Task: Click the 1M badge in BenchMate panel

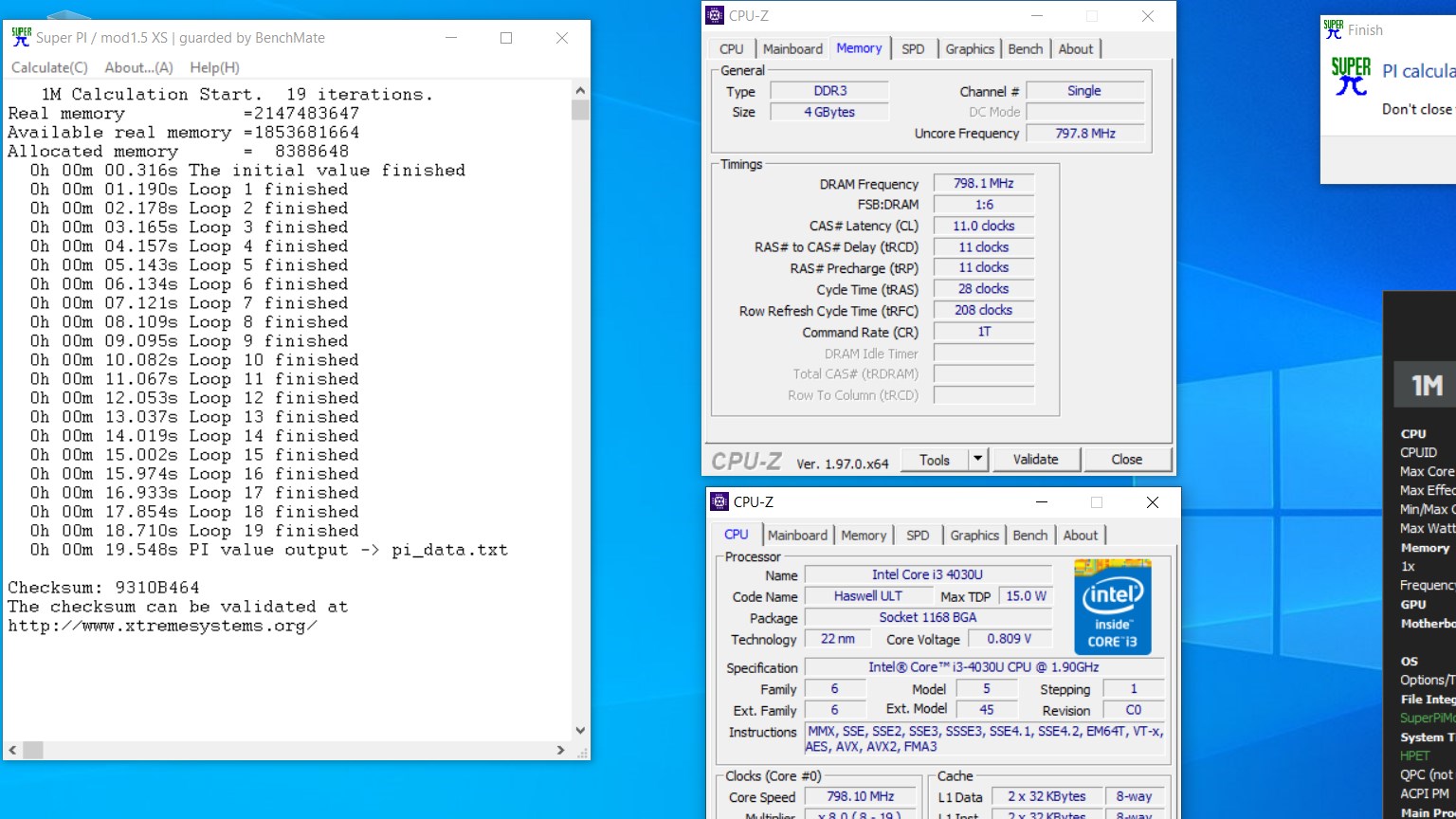Action: click(x=1427, y=385)
